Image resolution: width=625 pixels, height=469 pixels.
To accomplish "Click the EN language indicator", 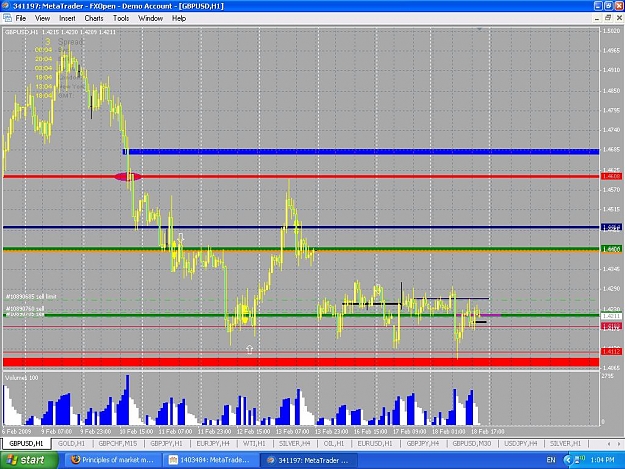I will (x=551, y=460).
